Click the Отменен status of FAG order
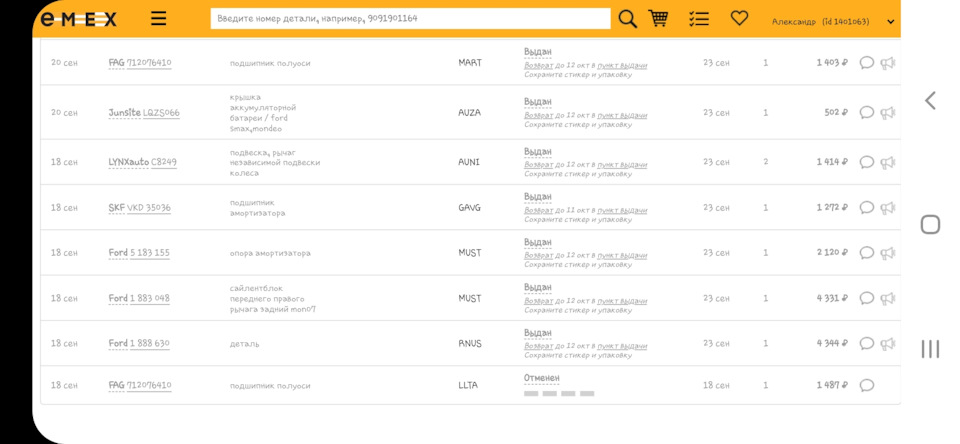 pyautogui.click(x=542, y=378)
